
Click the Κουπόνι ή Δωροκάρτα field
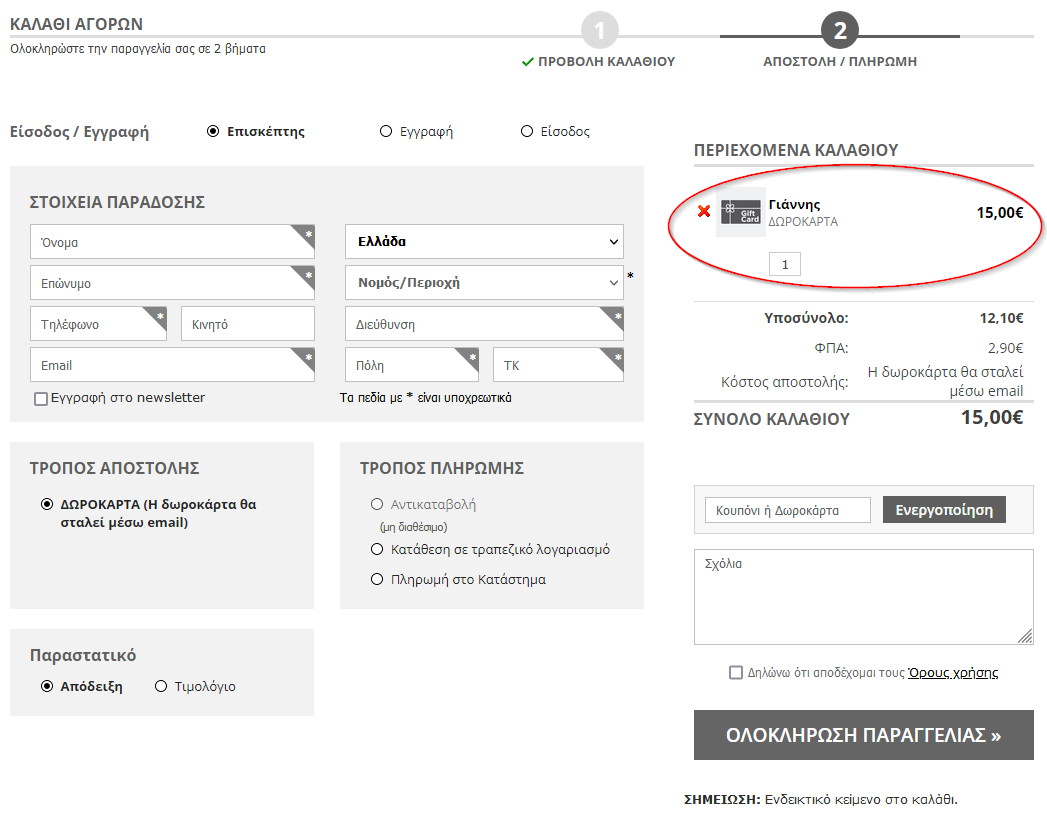click(787, 510)
